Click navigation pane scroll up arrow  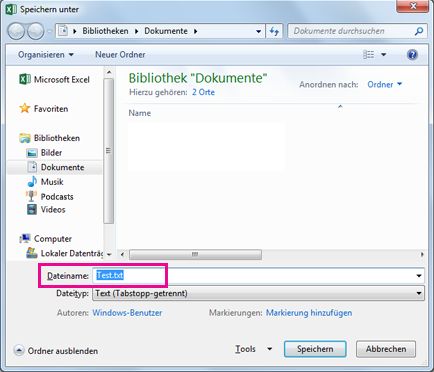pos(109,72)
